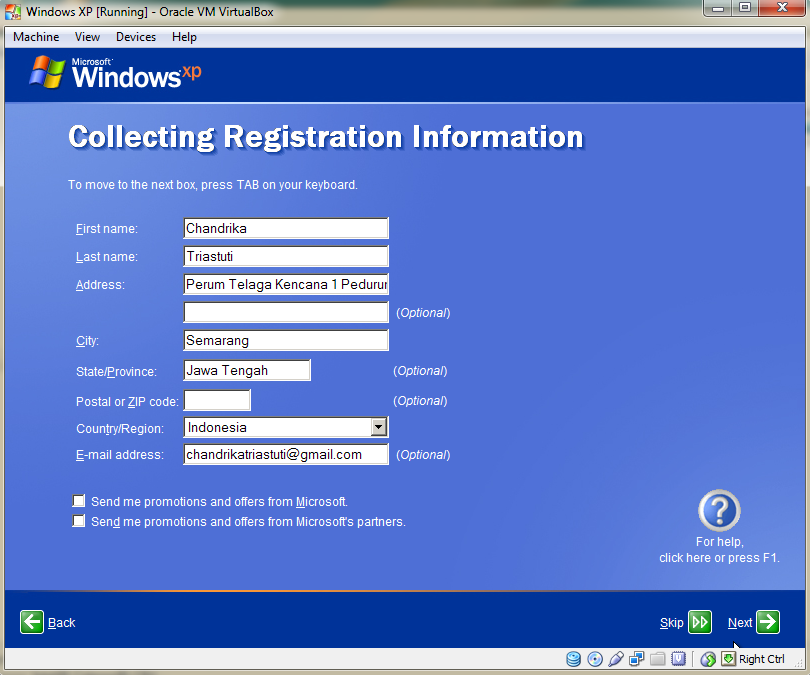
Task: Enable promotions from Microsoft's partners
Action: coord(79,521)
